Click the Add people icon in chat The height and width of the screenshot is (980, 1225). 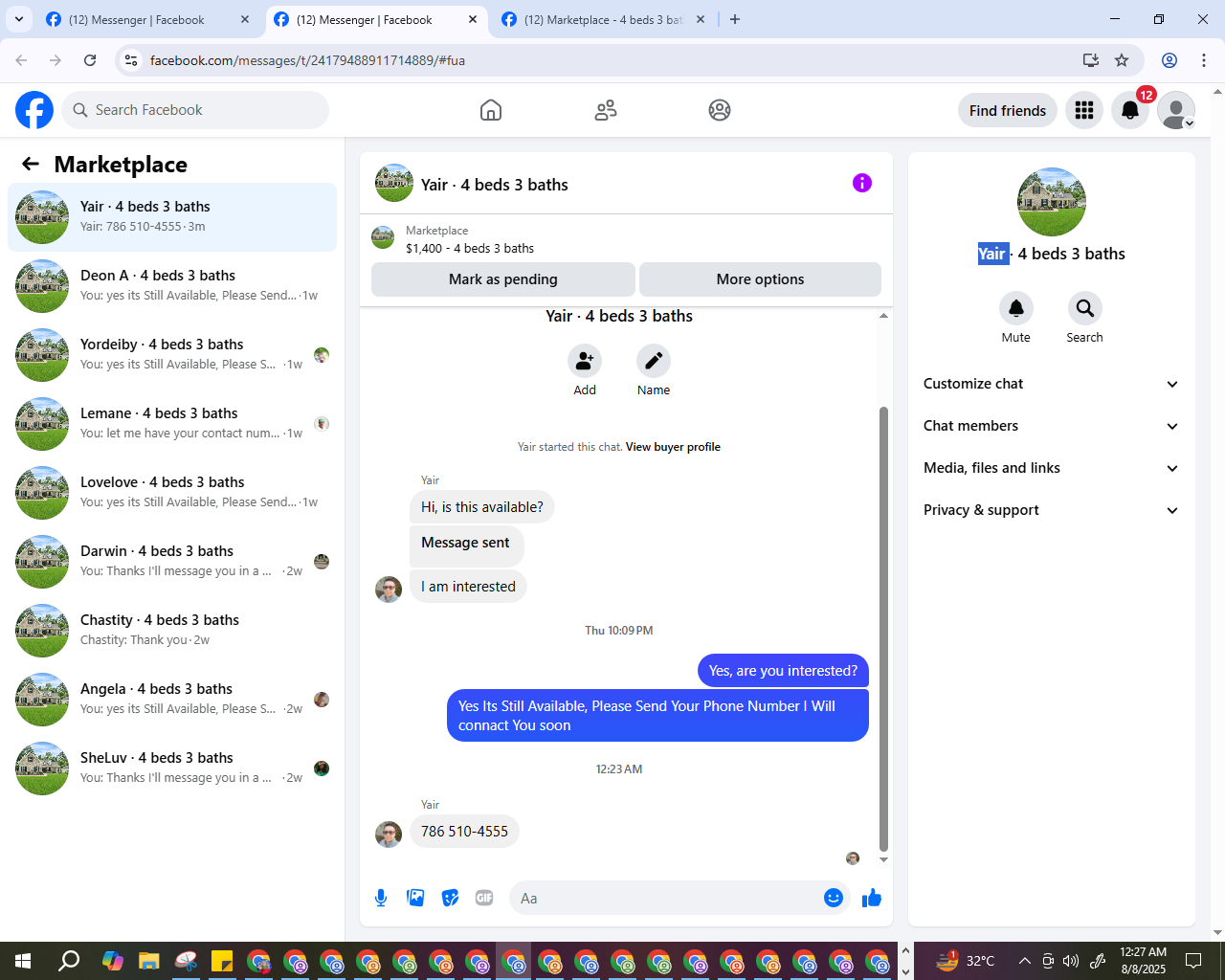click(x=585, y=361)
